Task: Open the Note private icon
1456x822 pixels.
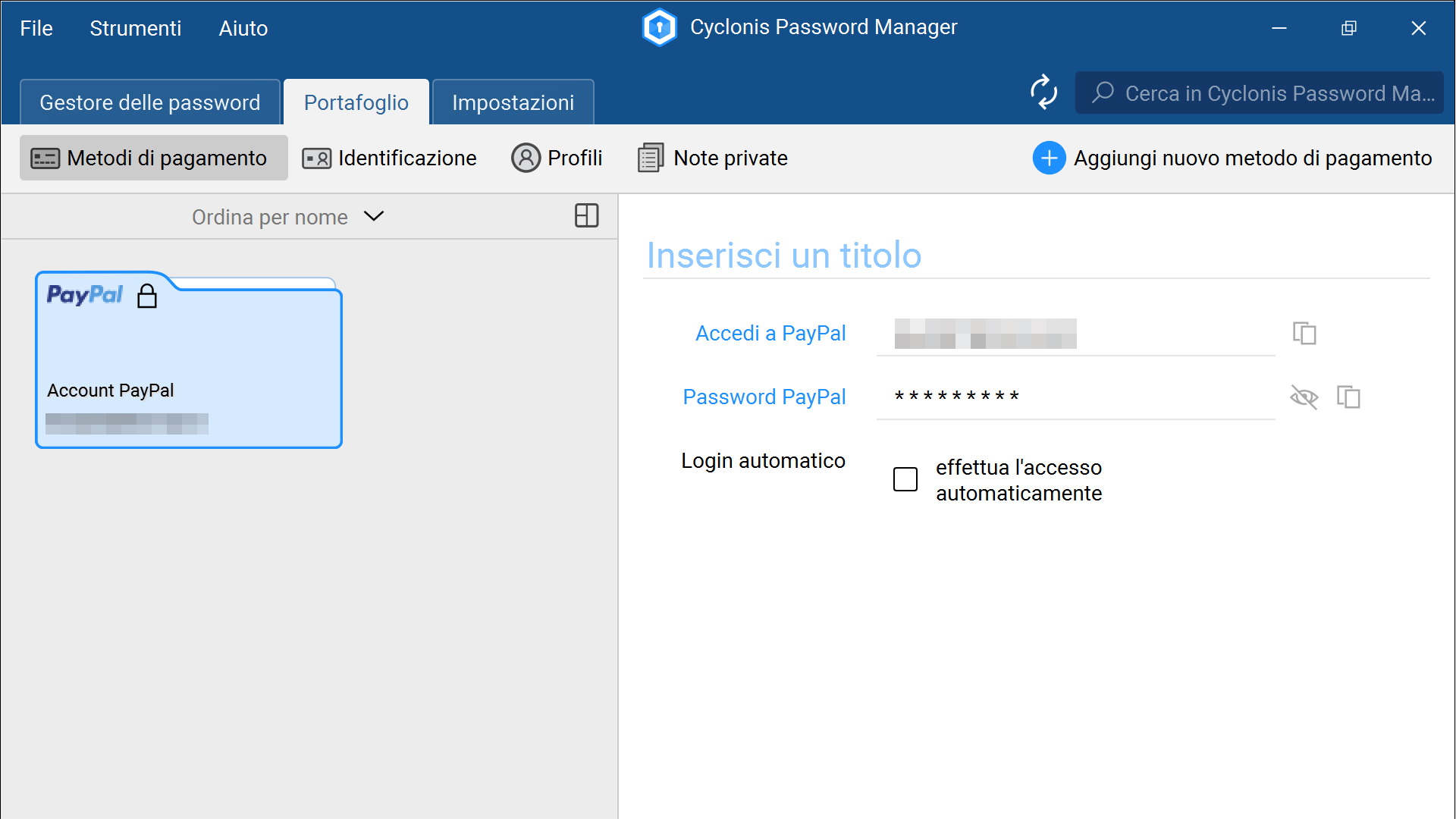Action: (650, 157)
